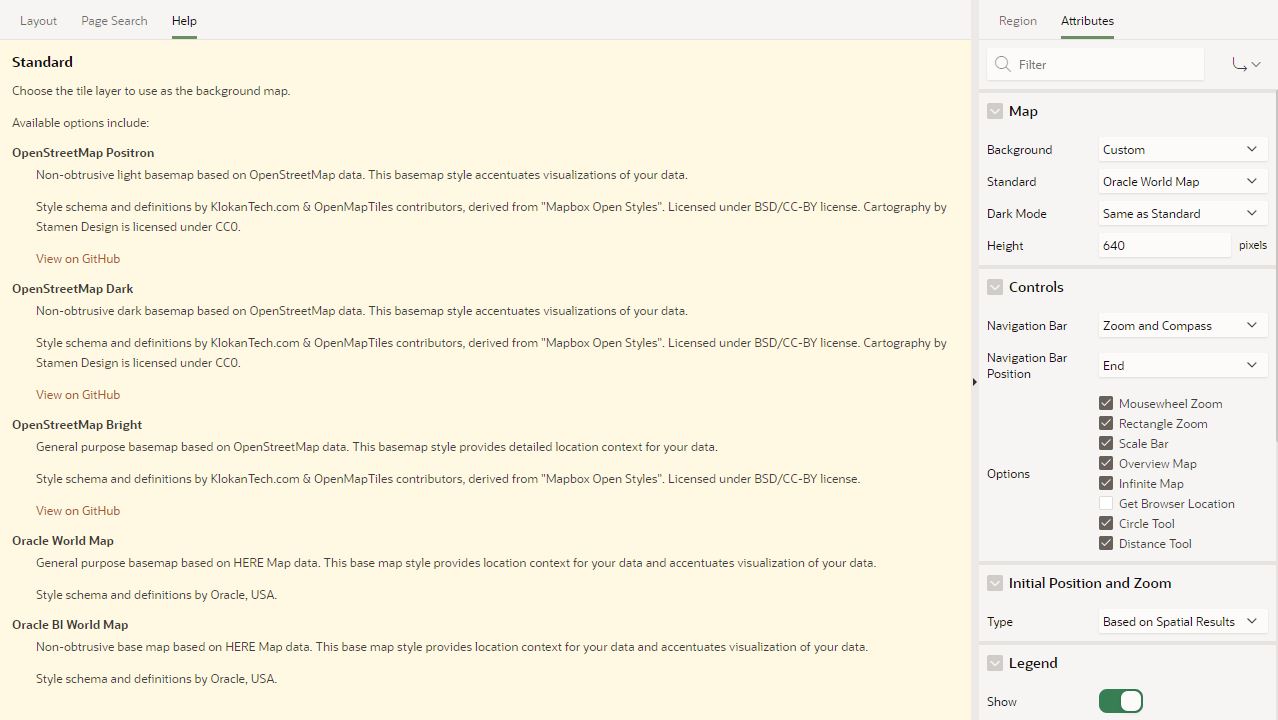Open the Dark Mode dropdown
Screen dimensions: 1278x720
(1182, 213)
